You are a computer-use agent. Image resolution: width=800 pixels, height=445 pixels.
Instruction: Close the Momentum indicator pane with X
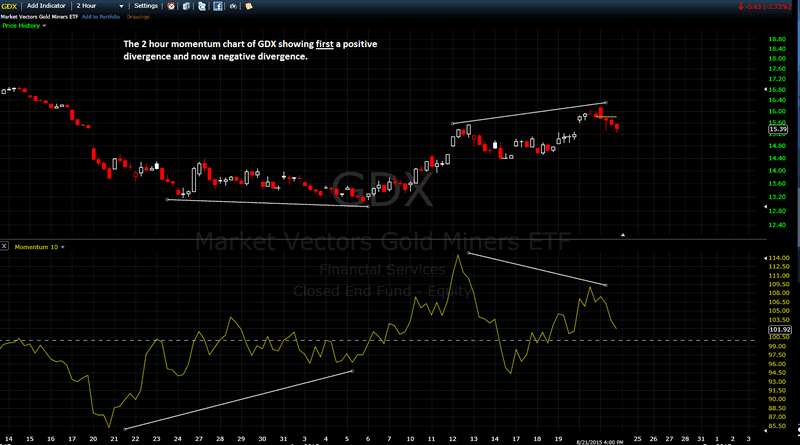(6, 245)
